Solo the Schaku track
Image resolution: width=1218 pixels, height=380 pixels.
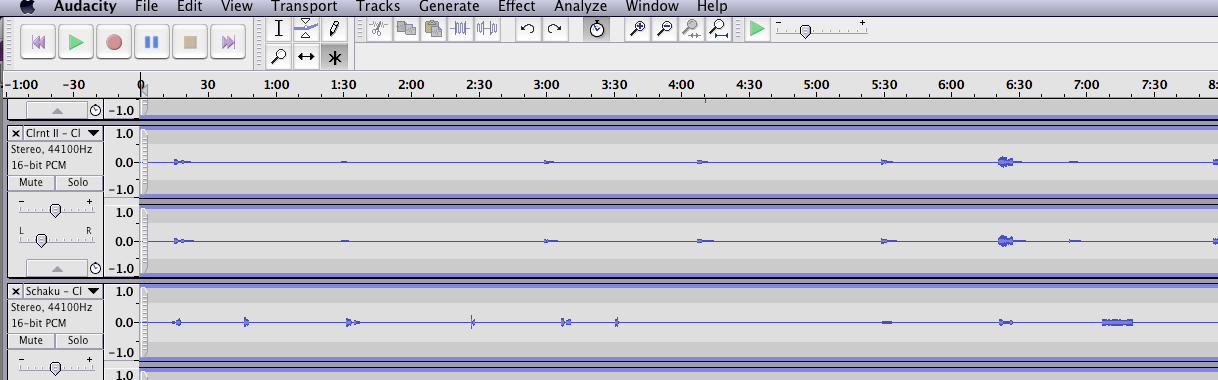pos(78,340)
